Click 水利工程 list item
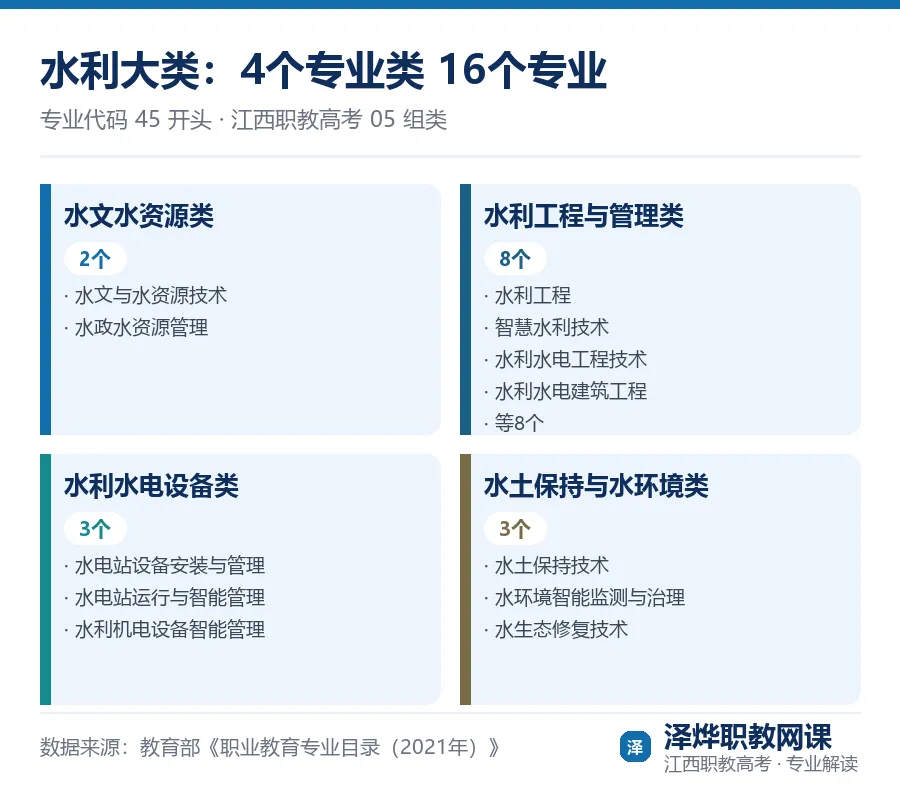The height and width of the screenshot is (790, 900). 527,296
